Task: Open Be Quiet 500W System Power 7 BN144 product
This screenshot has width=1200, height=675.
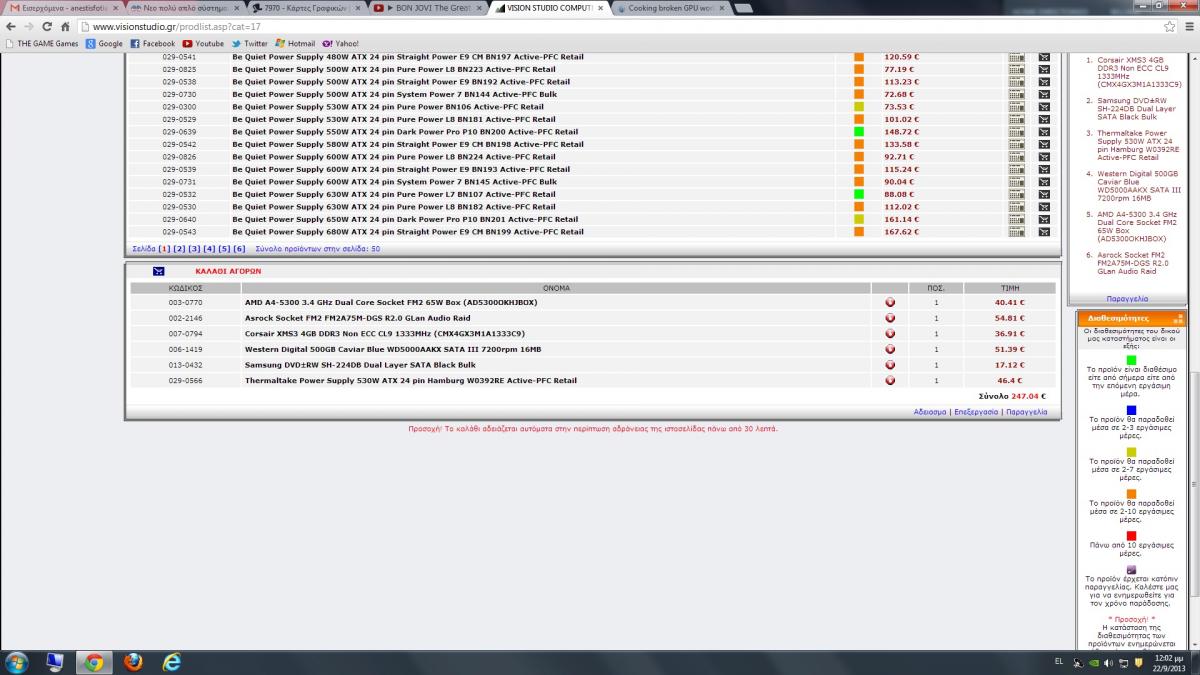Action: coord(394,94)
